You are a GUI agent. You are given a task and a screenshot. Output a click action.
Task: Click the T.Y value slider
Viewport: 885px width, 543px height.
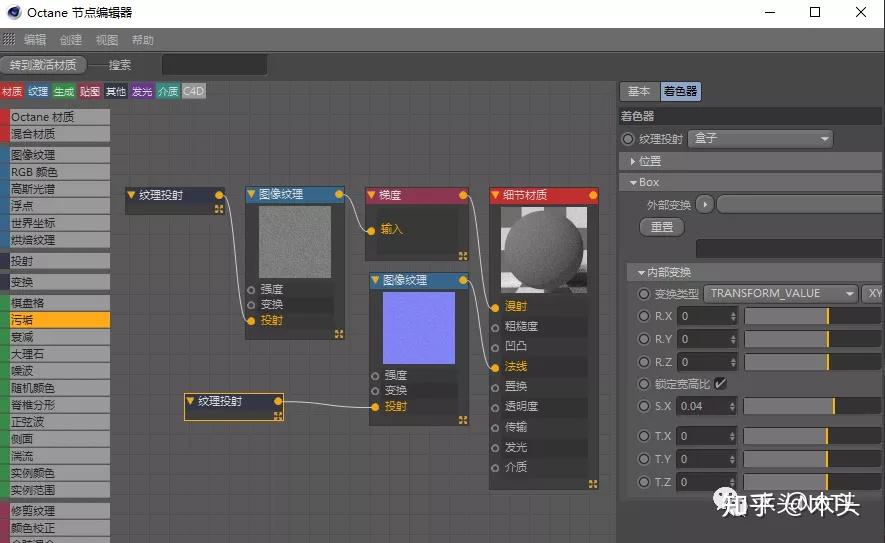coord(812,459)
